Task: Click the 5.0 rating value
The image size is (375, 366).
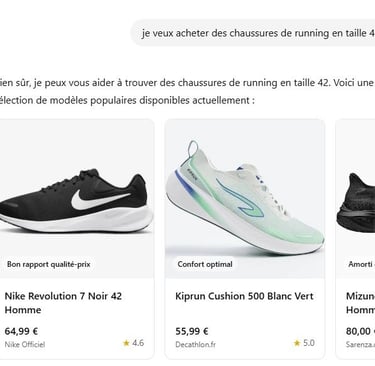Action: [x=309, y=343]
